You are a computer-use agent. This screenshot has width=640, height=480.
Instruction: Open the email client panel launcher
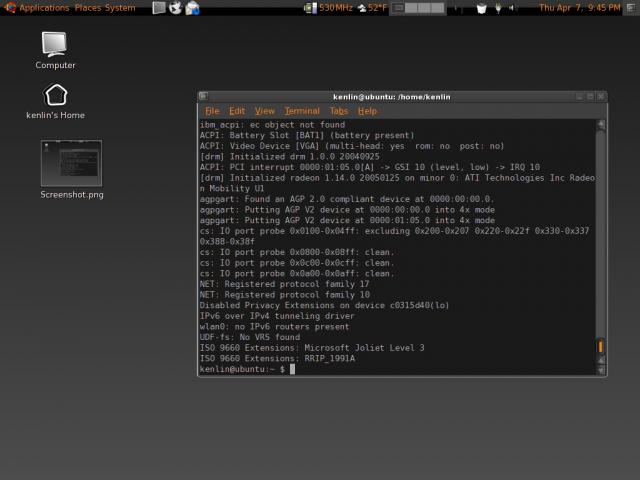192,8
